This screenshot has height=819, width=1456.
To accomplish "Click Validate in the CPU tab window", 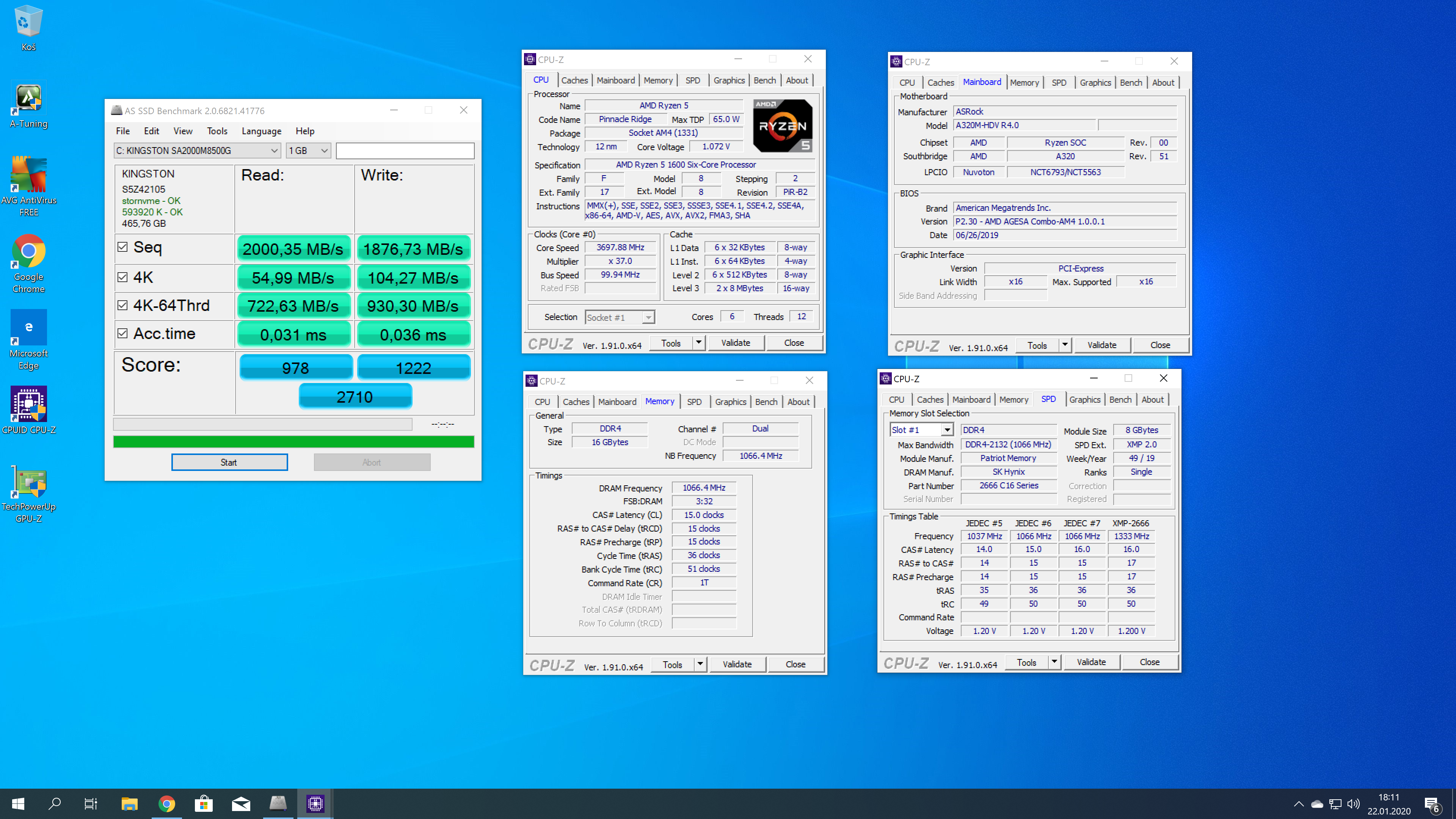I will pos(735,342).
